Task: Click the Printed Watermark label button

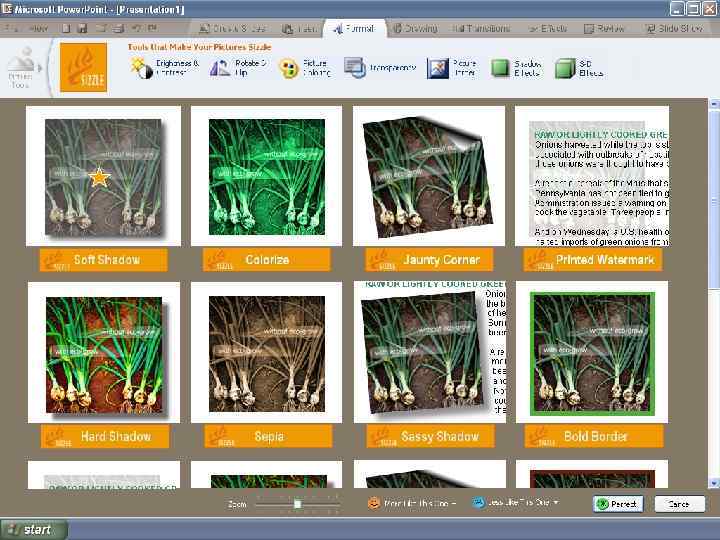Action: [592, 260]
